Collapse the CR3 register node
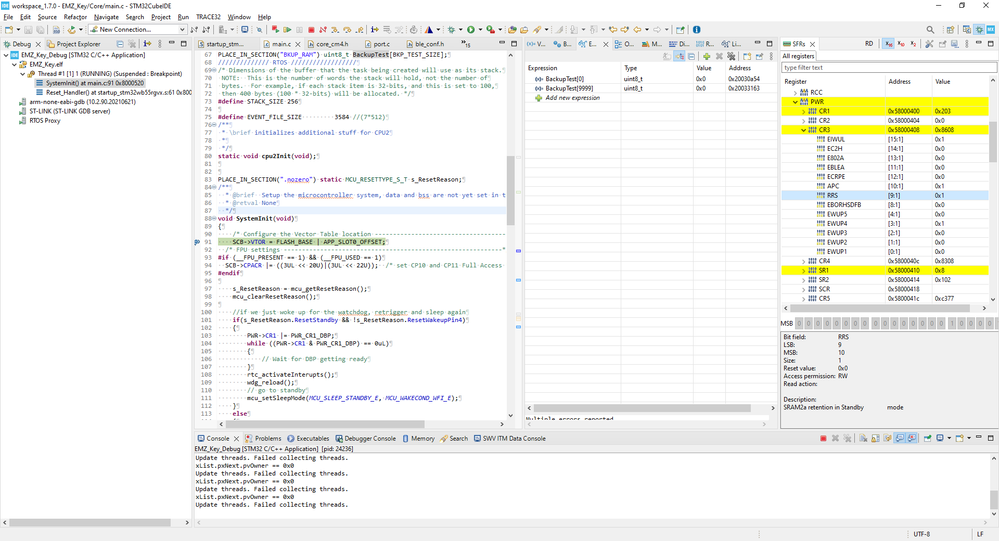999x541 pixels. tap(803, 130)
